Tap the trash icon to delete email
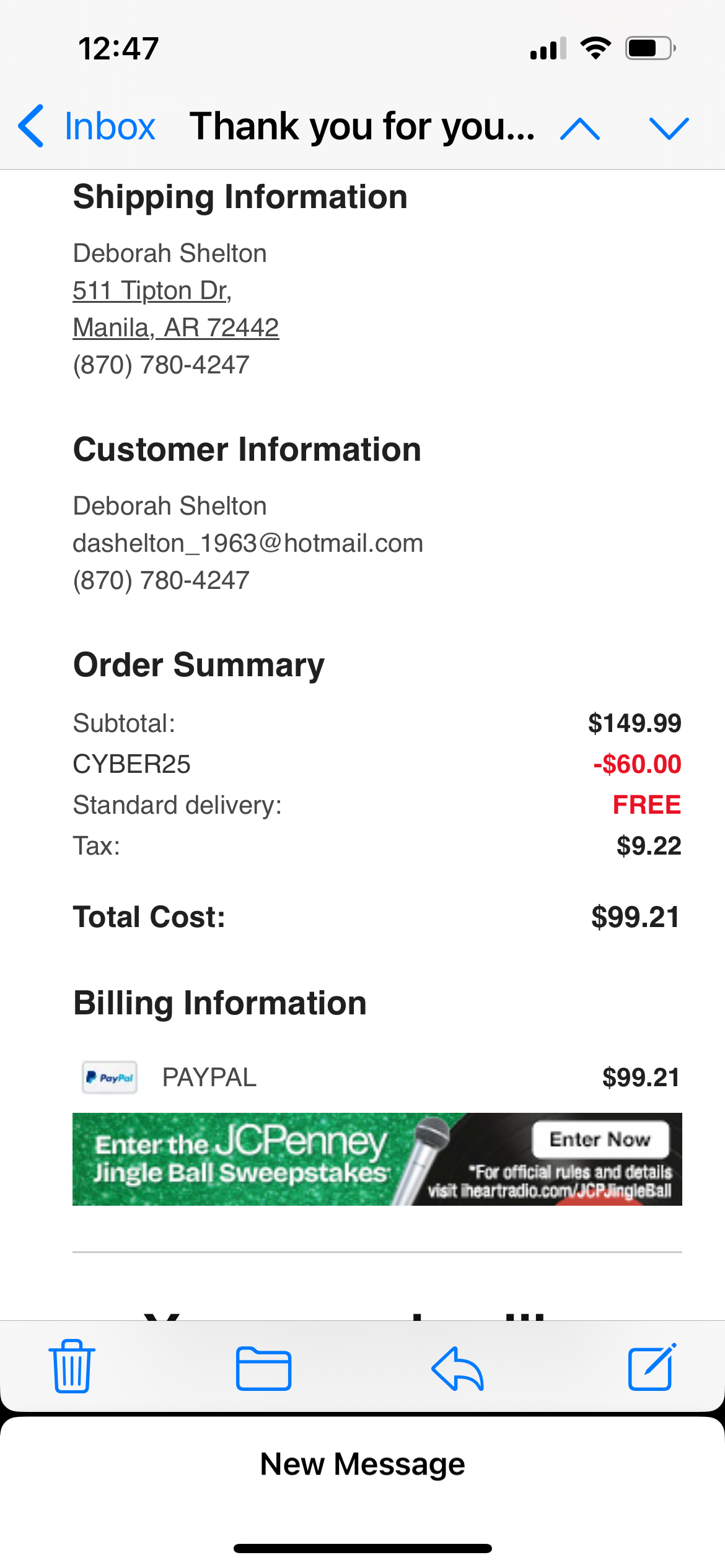 (71, 1366)
